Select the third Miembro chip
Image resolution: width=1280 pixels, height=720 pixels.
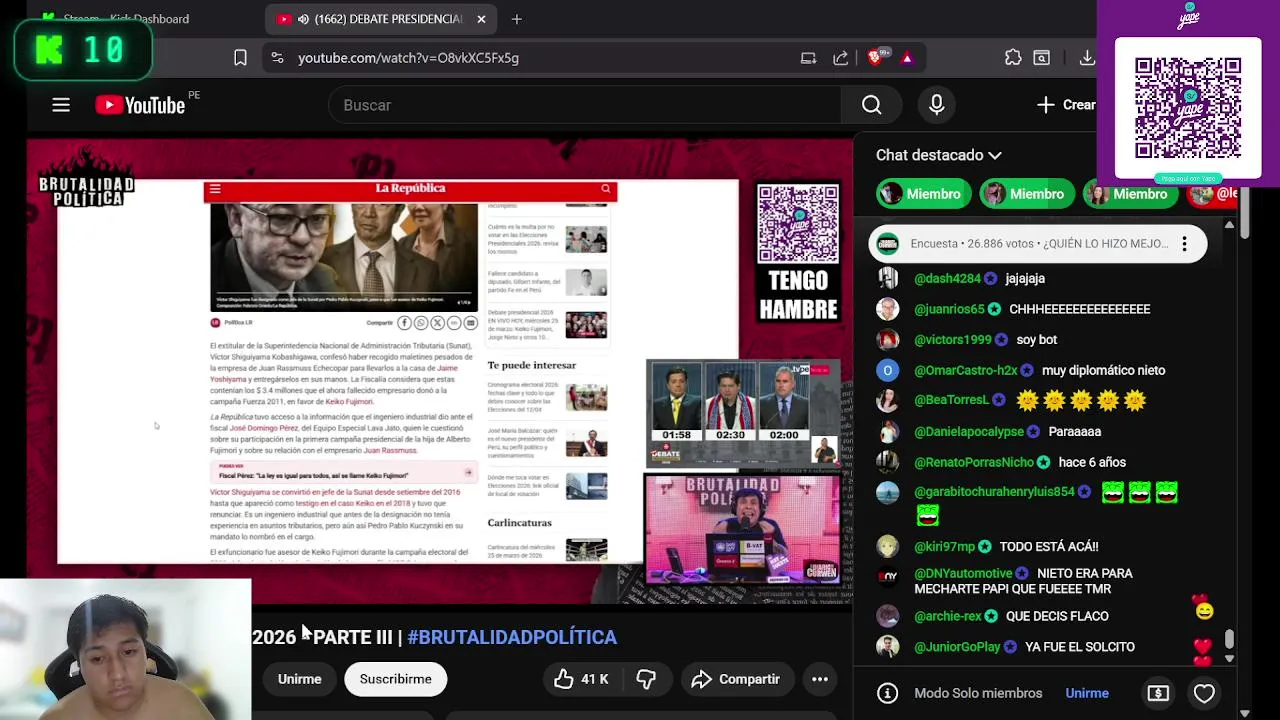coord(1131,194)
